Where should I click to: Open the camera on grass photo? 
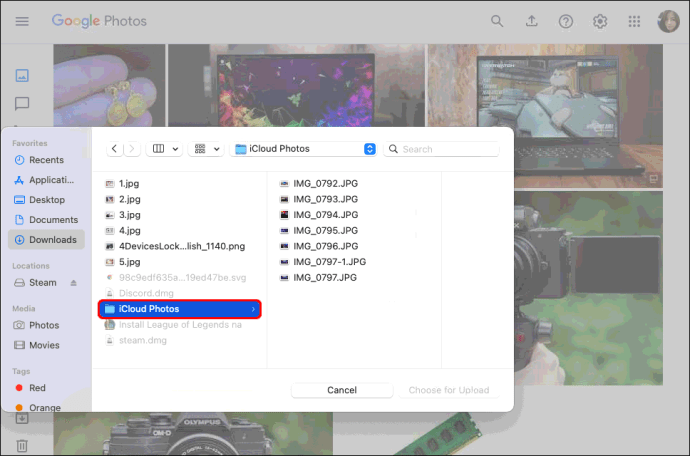click(588, 288)
